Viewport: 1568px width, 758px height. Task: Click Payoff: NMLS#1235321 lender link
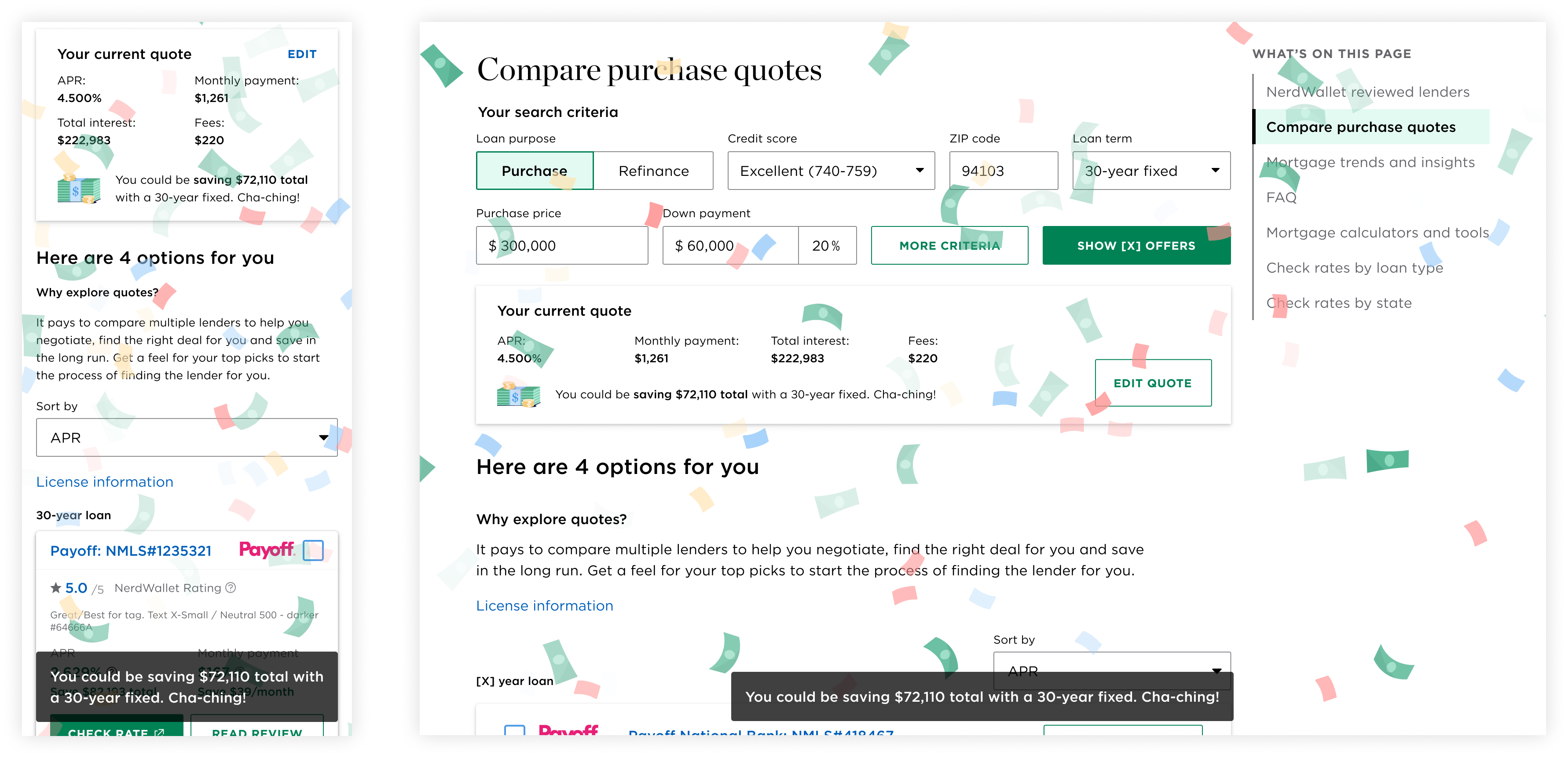pos(131,551)
